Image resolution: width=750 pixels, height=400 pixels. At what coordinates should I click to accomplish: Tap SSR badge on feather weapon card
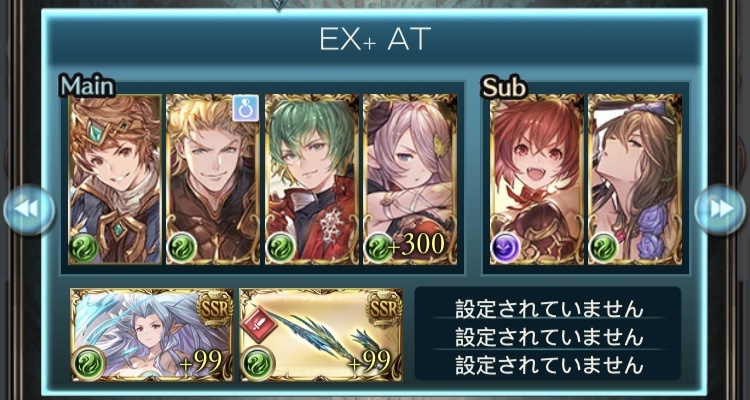pyautogui.click(x=384, y=309)
